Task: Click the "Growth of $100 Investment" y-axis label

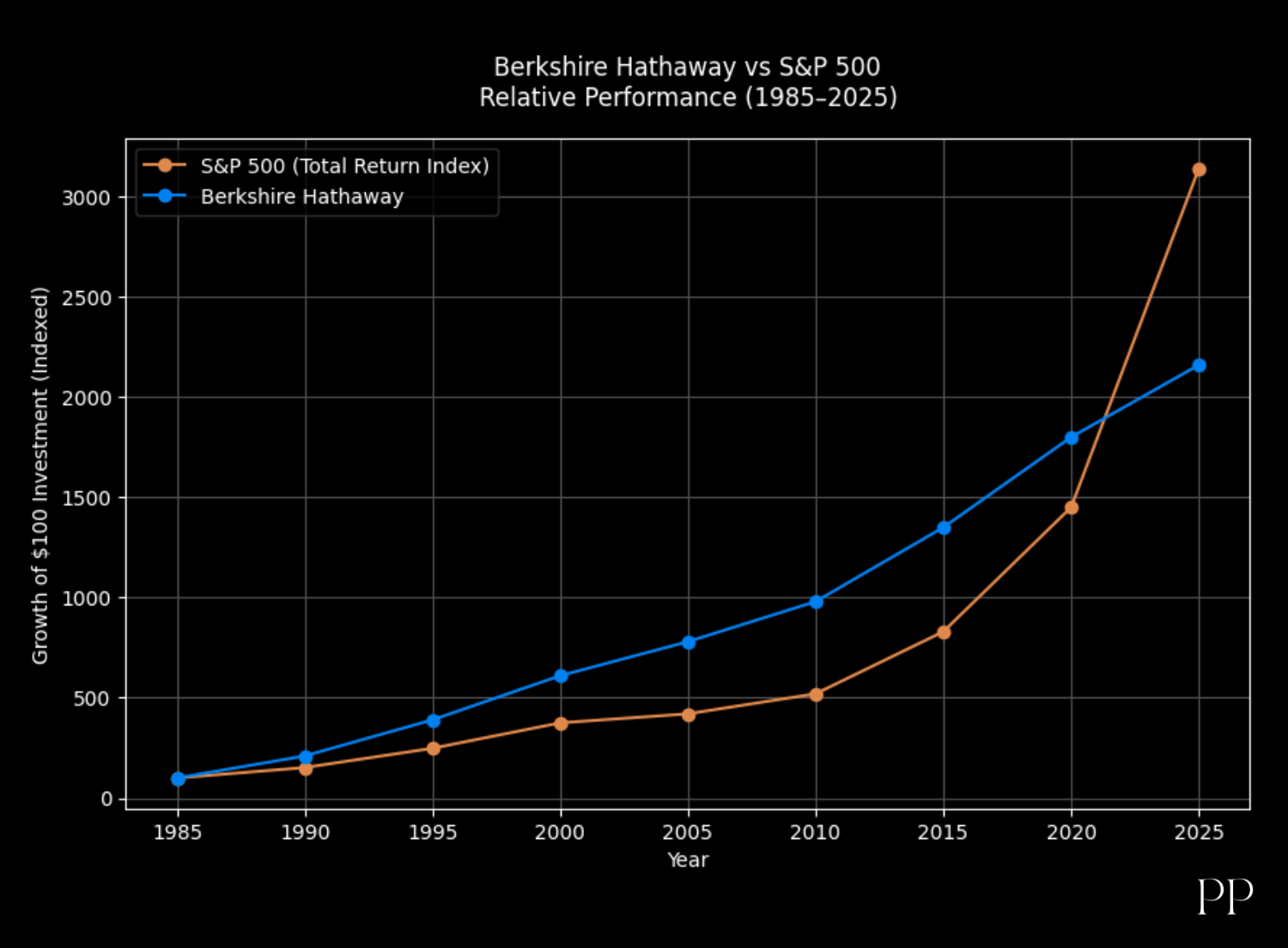Action: tap(40, 475)
